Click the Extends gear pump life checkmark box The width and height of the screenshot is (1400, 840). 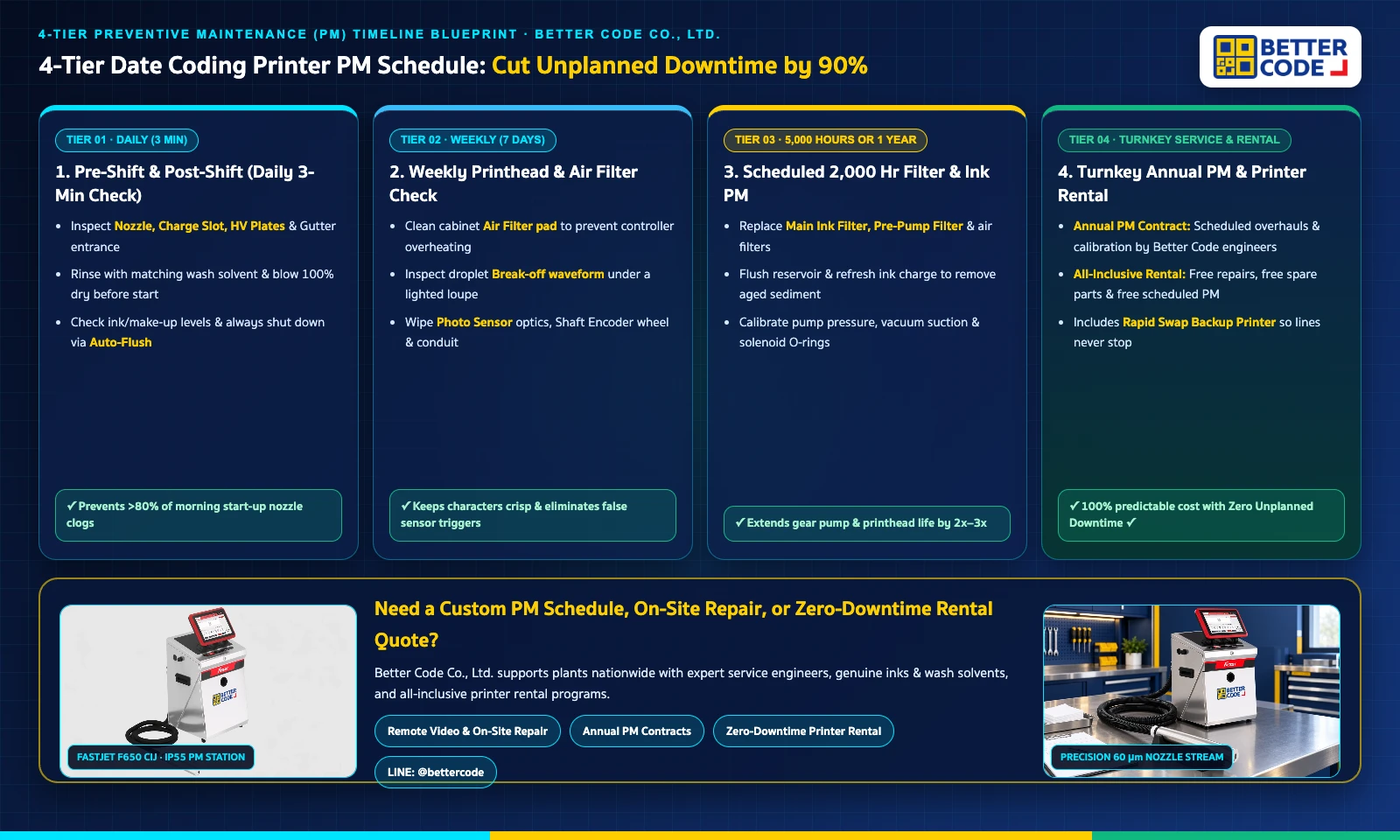(x=867, y=523)
